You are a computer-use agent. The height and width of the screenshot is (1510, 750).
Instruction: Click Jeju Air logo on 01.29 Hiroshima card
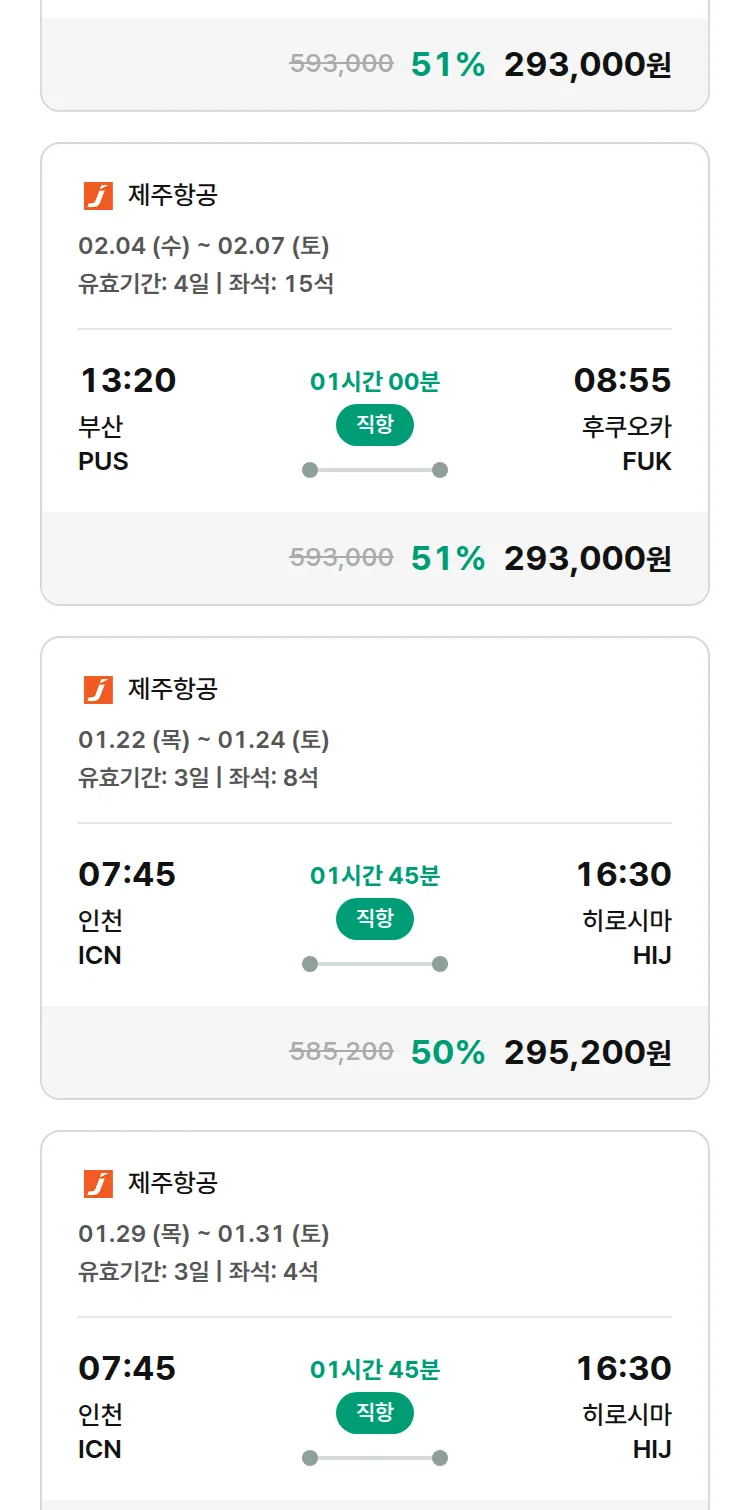tap(98, 1184)
